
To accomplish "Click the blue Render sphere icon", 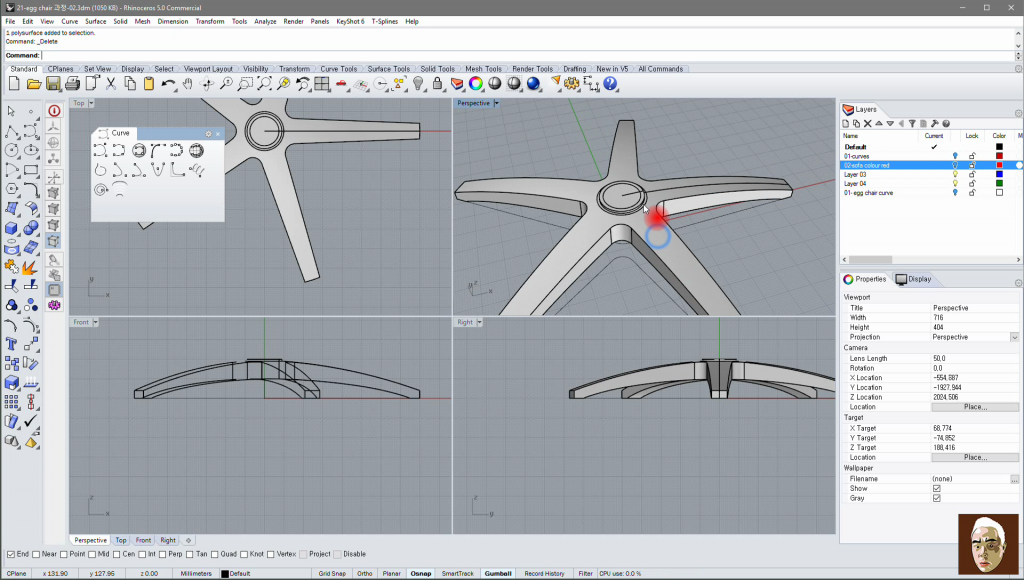I will click(534, 84).
